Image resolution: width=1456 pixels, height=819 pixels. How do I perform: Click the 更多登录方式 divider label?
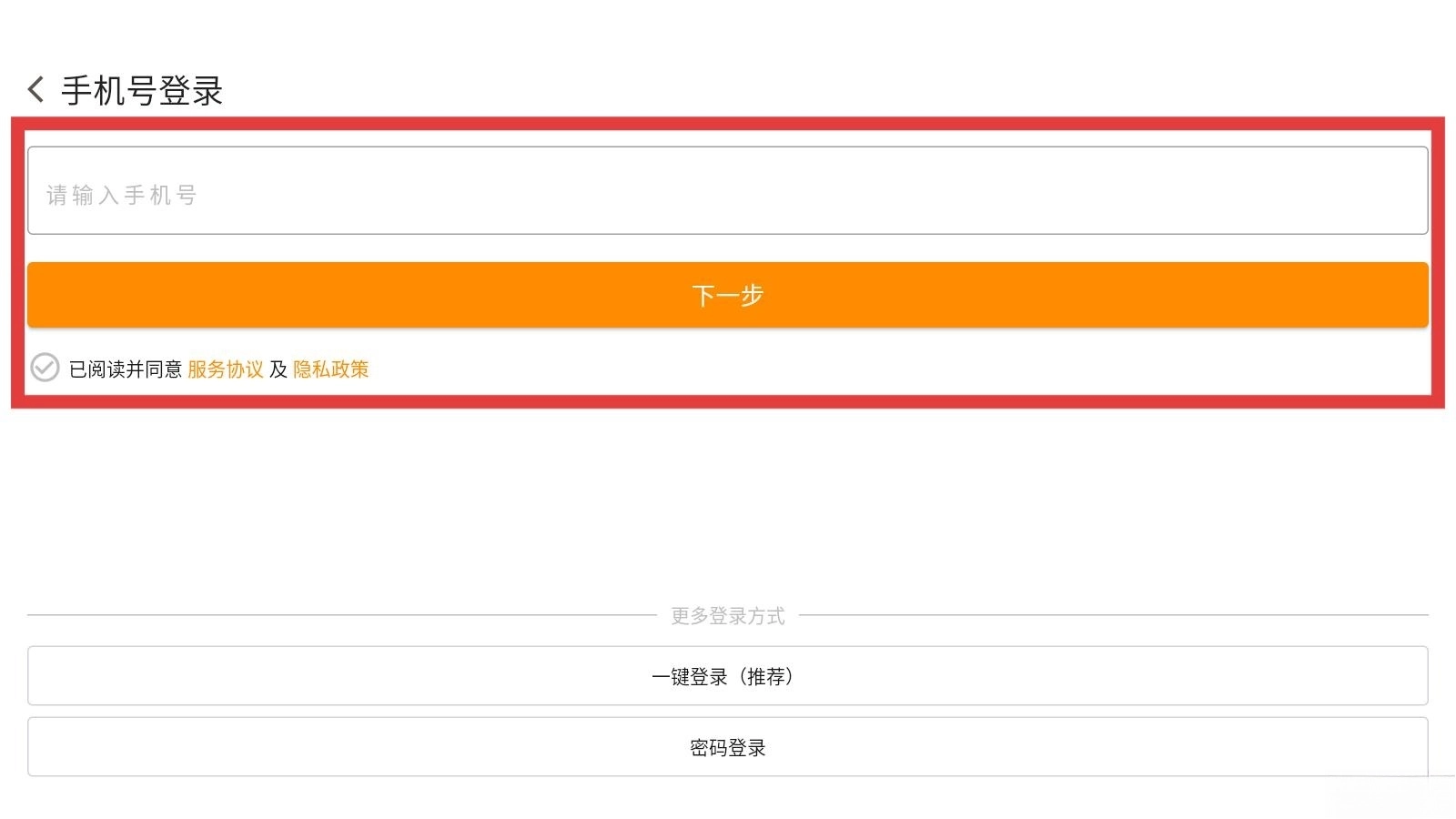pyautogui.click(x=728, y=616)
